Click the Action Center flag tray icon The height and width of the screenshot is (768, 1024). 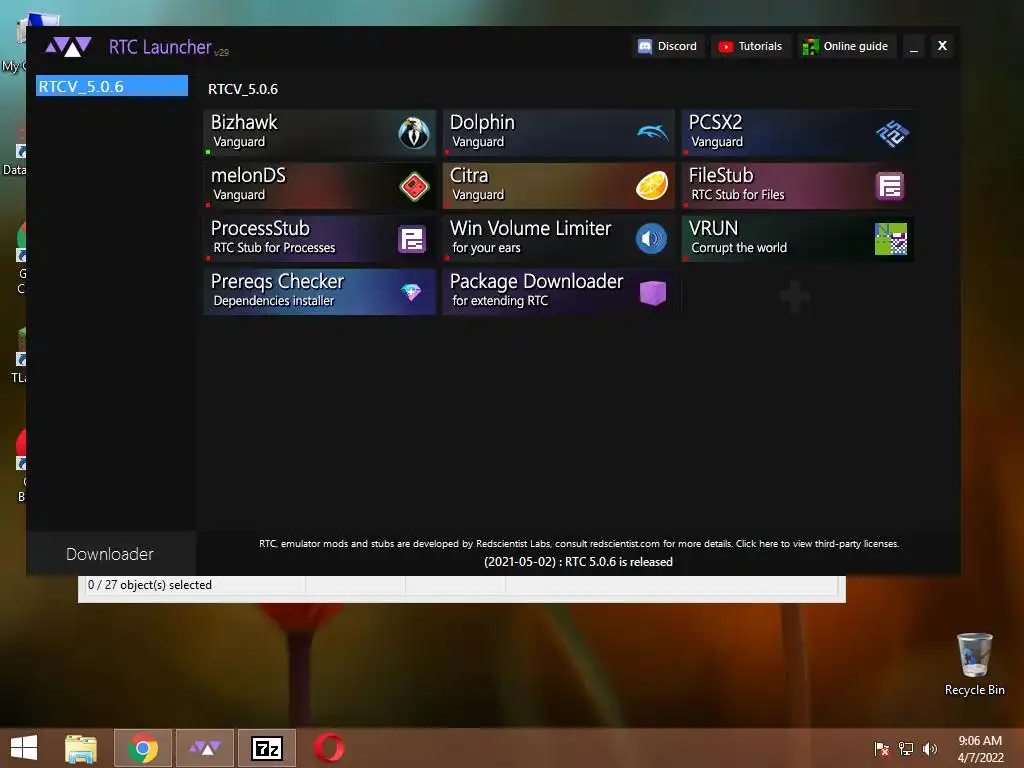(882, 749)
